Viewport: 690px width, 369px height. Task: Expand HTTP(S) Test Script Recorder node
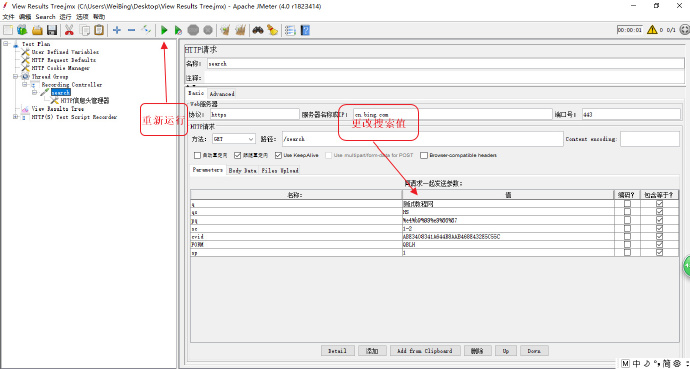16,117
